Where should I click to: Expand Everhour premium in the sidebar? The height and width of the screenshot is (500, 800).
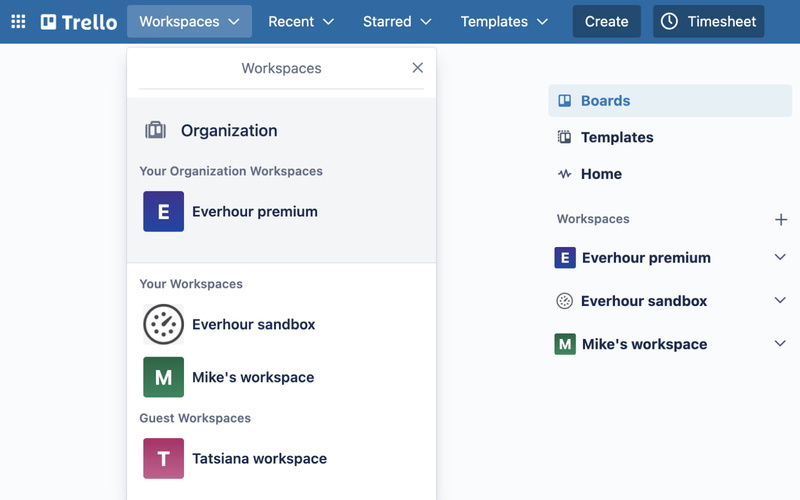pyautogui.click(x=780, y=257)
